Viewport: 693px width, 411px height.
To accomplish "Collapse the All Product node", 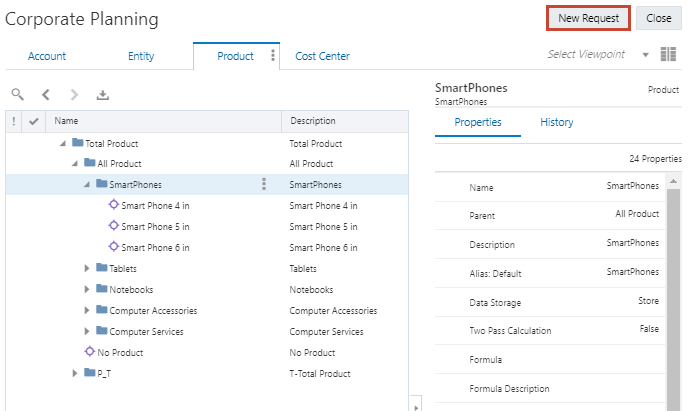I will click(75, 164).
